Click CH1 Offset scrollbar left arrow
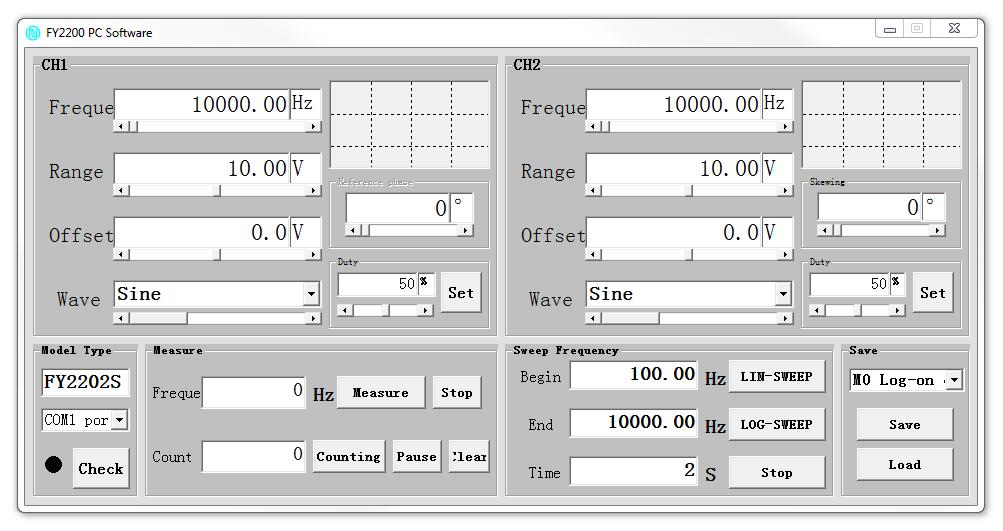1003x531 pixels. [x=121, y=255]
